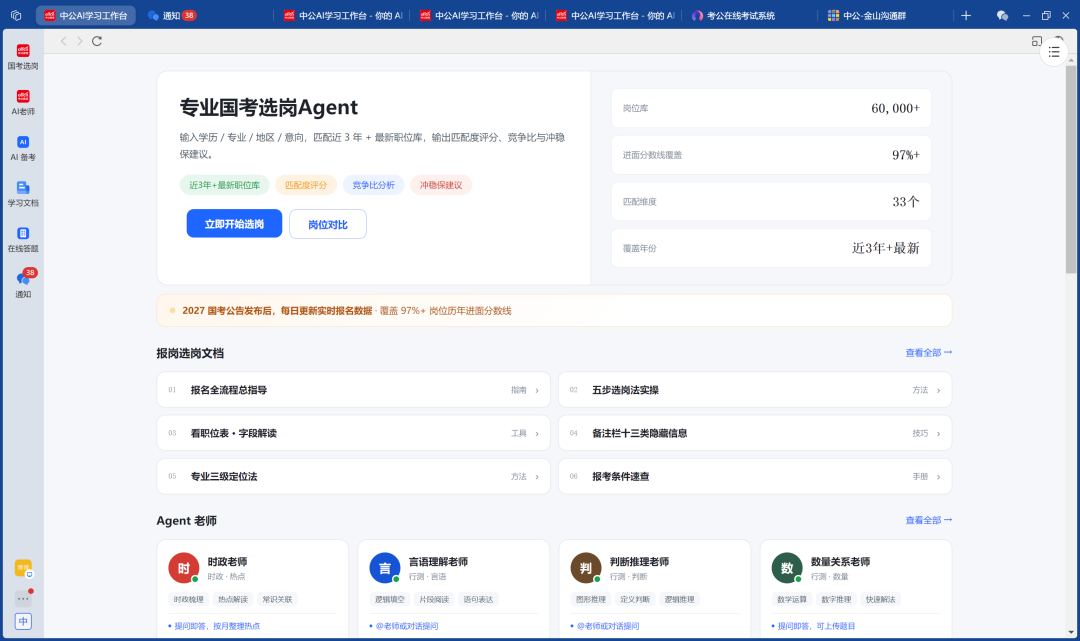Reload the page with refresh icon
This screenshot has height=641, width=1080.
click(97, 41)
